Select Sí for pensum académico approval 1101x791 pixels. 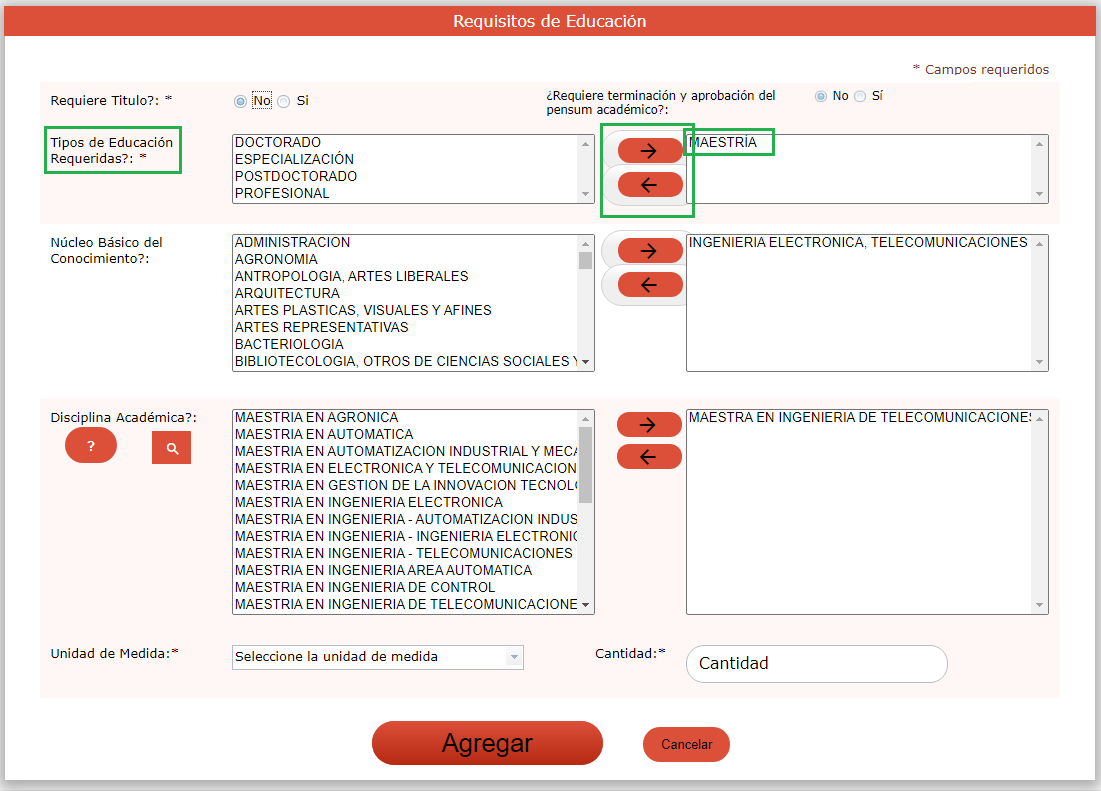[860, 97]
